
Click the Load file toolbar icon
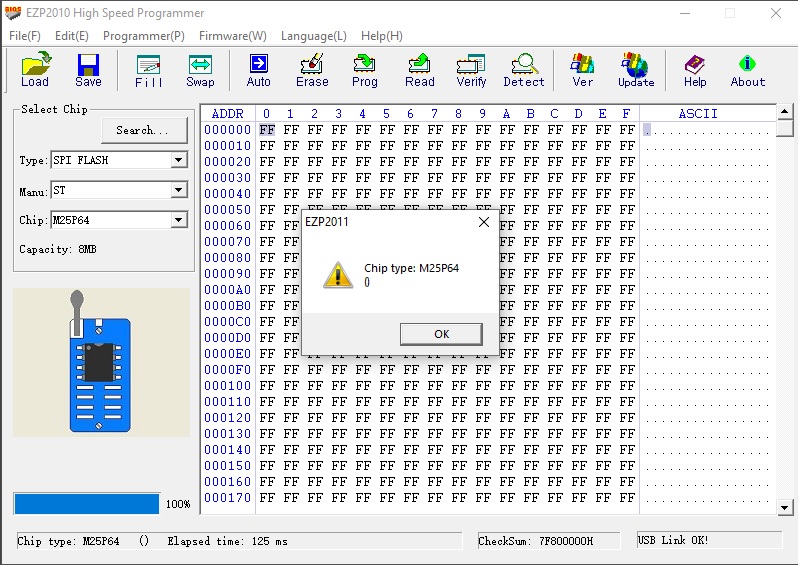tap(36, 70)
